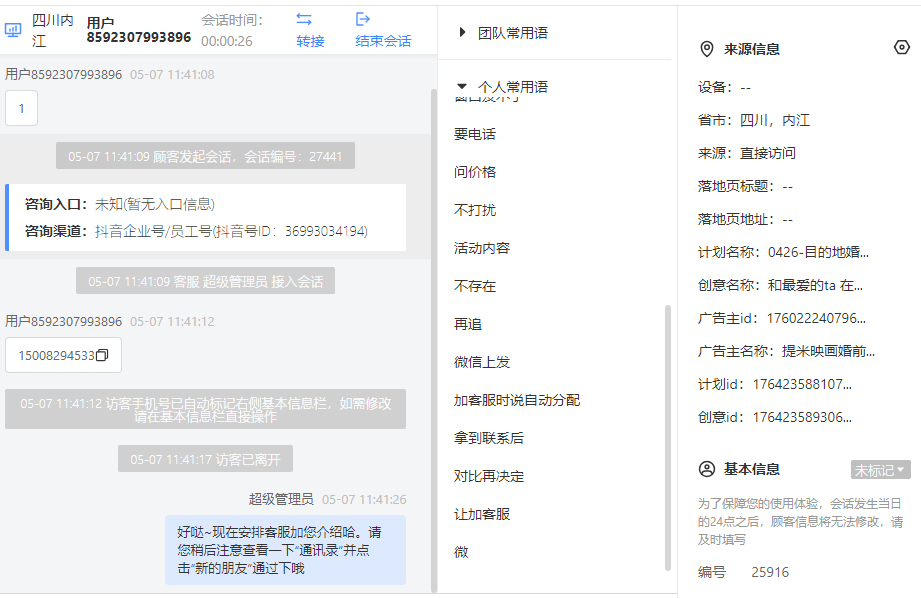Click the chat panel vertical scrollbar
Screen dimensions: 921x598
pos(434,341)
